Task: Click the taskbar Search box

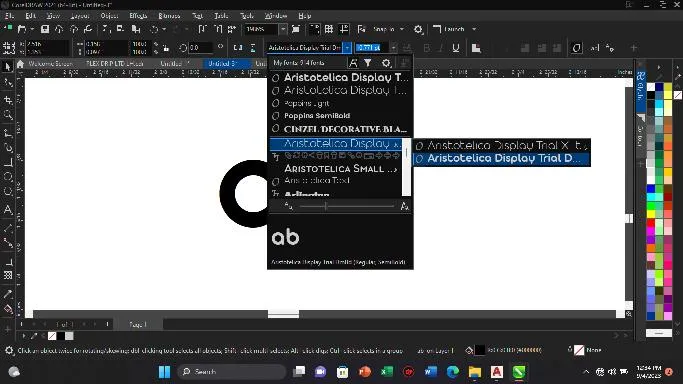Action: 231,372
